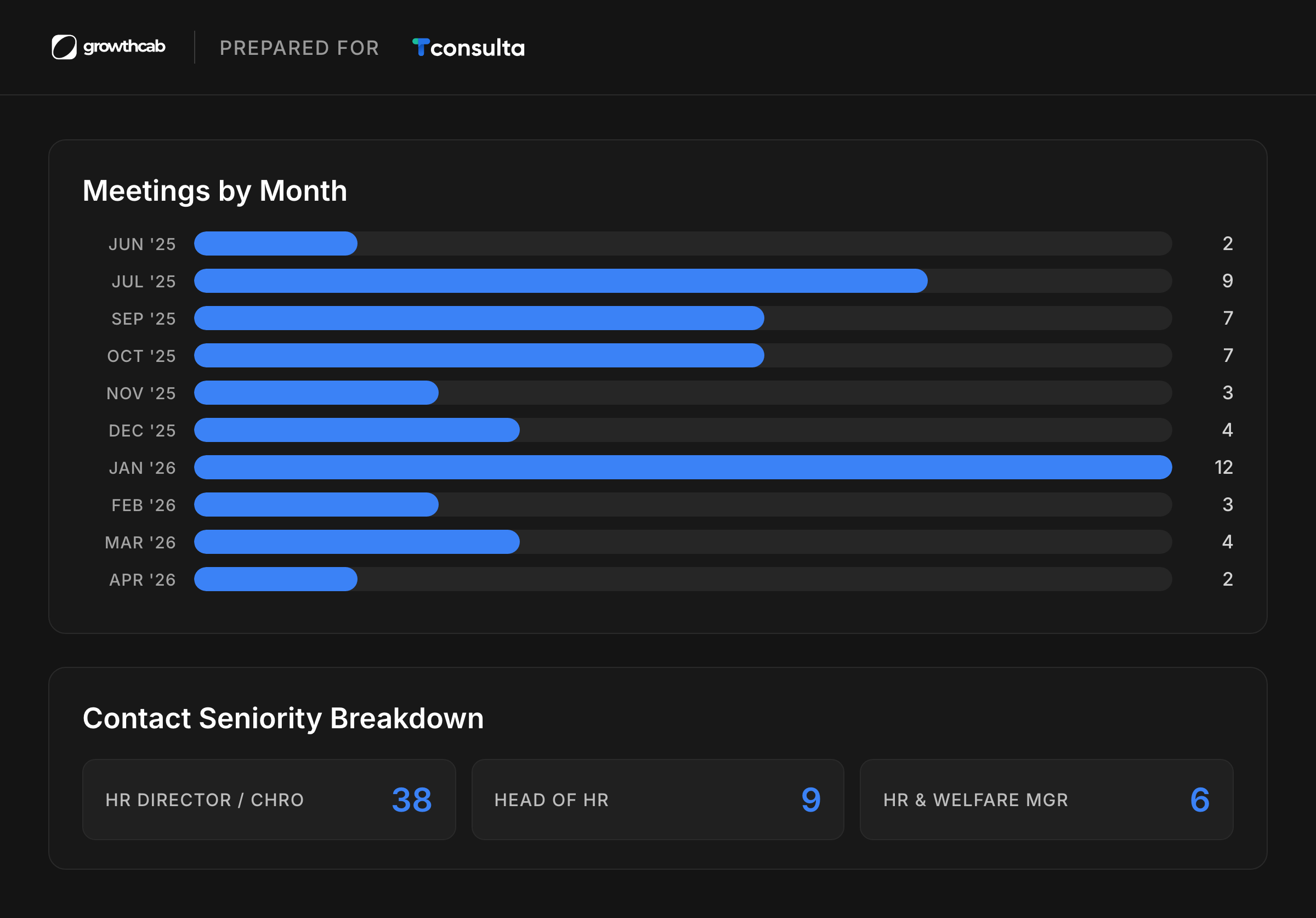Image resolution: width=1316 pixels, height=918 pixels.
Task: Click the JUL '25 bar
Action: (560, 281)
